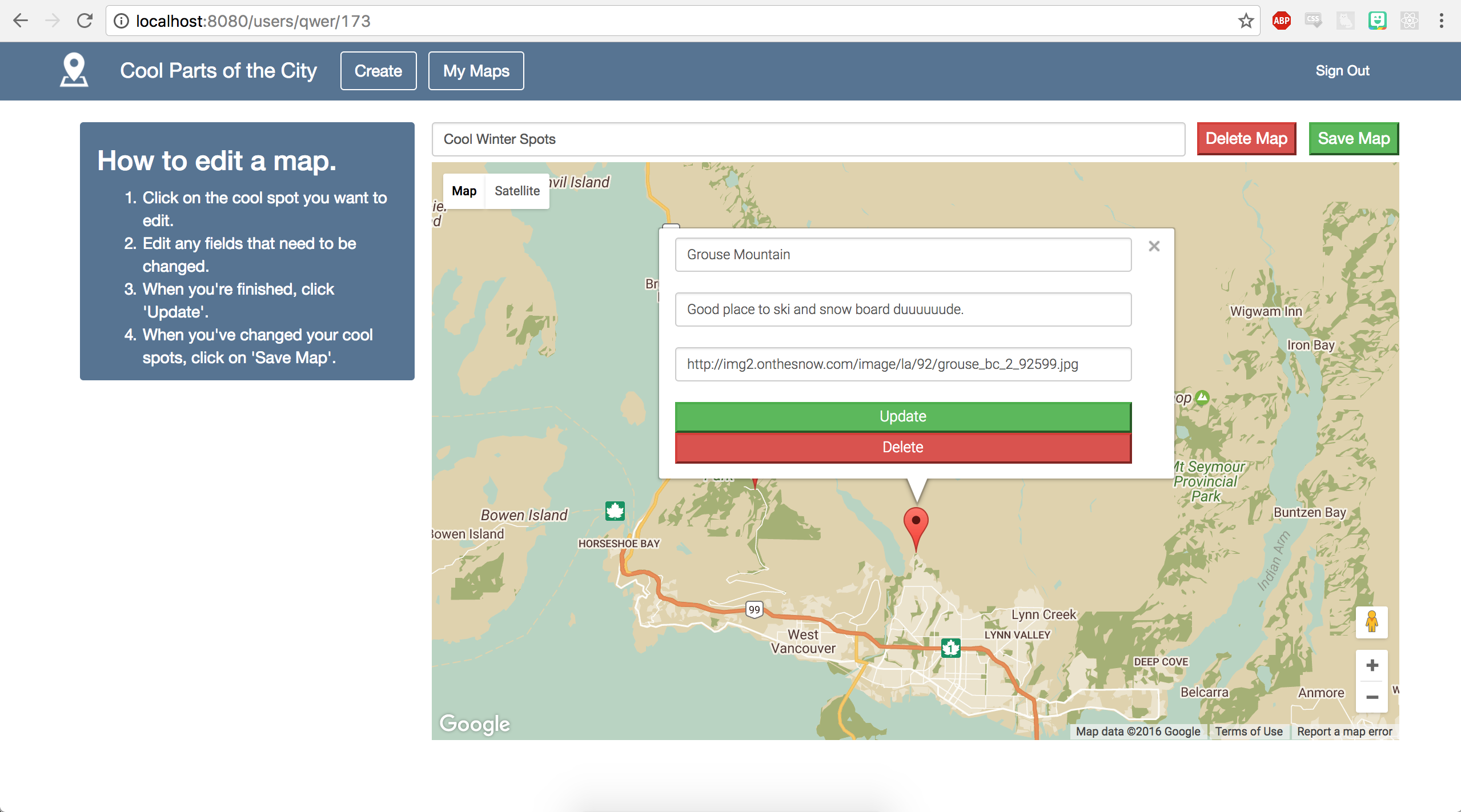
Task: Zoom in with the map plus icon
Action: click(x=1372, y=665)
